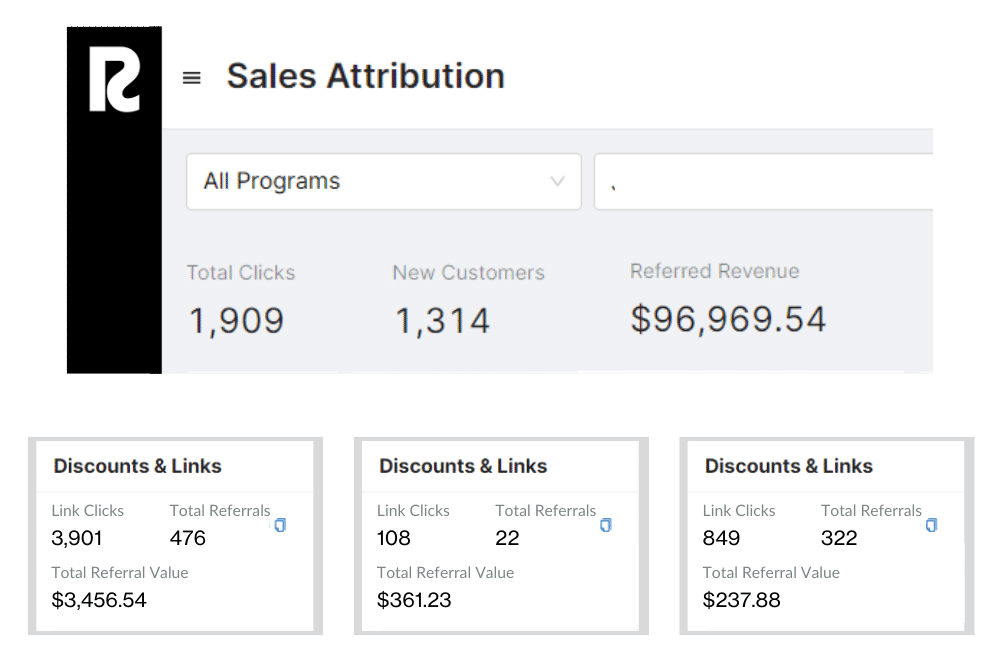Click copy icon in card with 22 referrals
Screen dimensions: 1000x667
pos(605,525)
